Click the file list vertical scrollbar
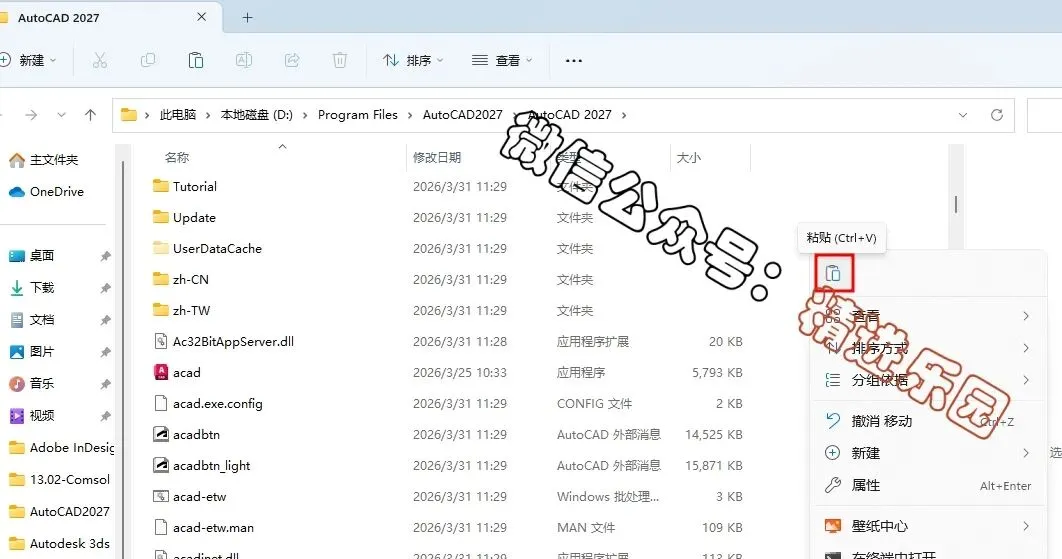Screen dimensions: 1062x559 (x=956, y=204)
